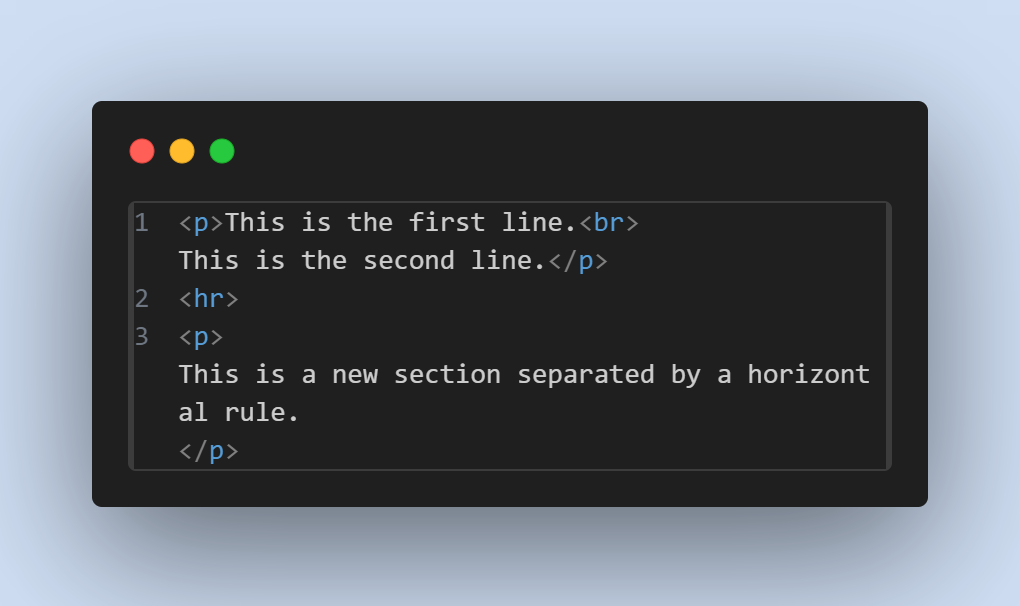Screen dimensions: 1020x606
Task: Click the word 'new' in the code
Action: pos(355,375)
